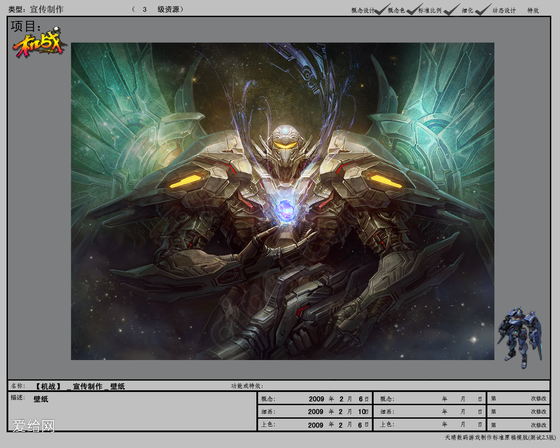Screen dimensions: 560x448
Task: Select the name 【机战】_宣传制作_壁纸
Action: (79, 386)
